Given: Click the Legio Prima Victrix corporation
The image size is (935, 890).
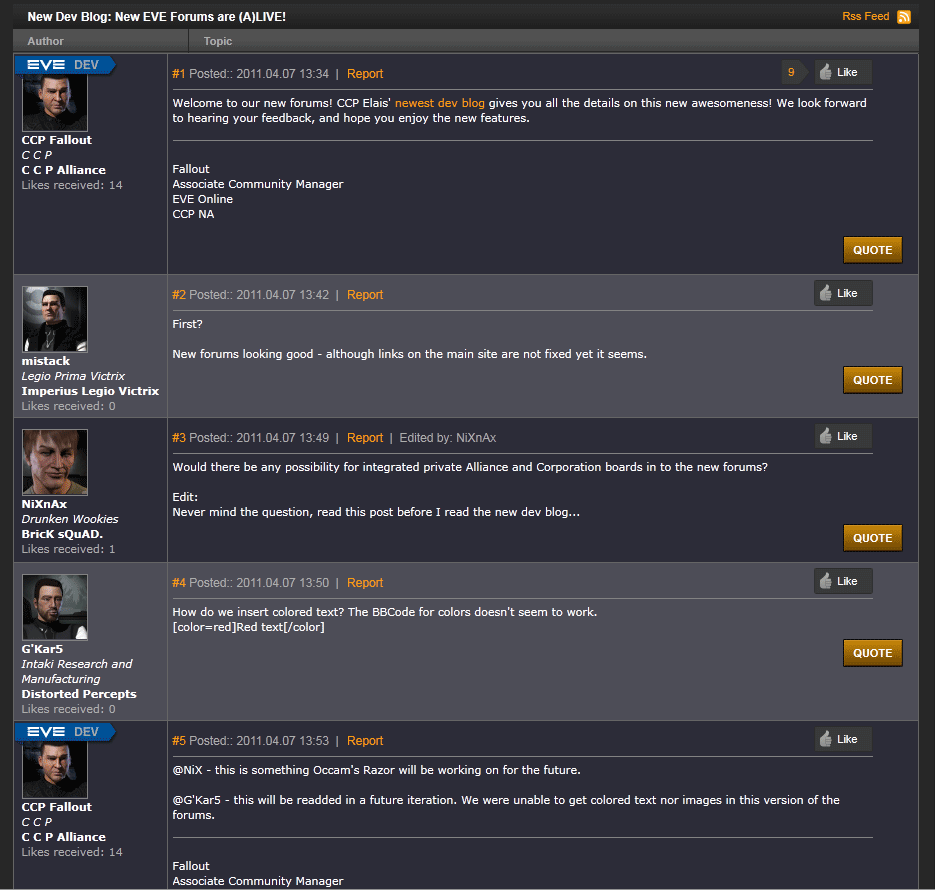Looking at the screenshot, I should pyautogui.click(x=73, y=376).
